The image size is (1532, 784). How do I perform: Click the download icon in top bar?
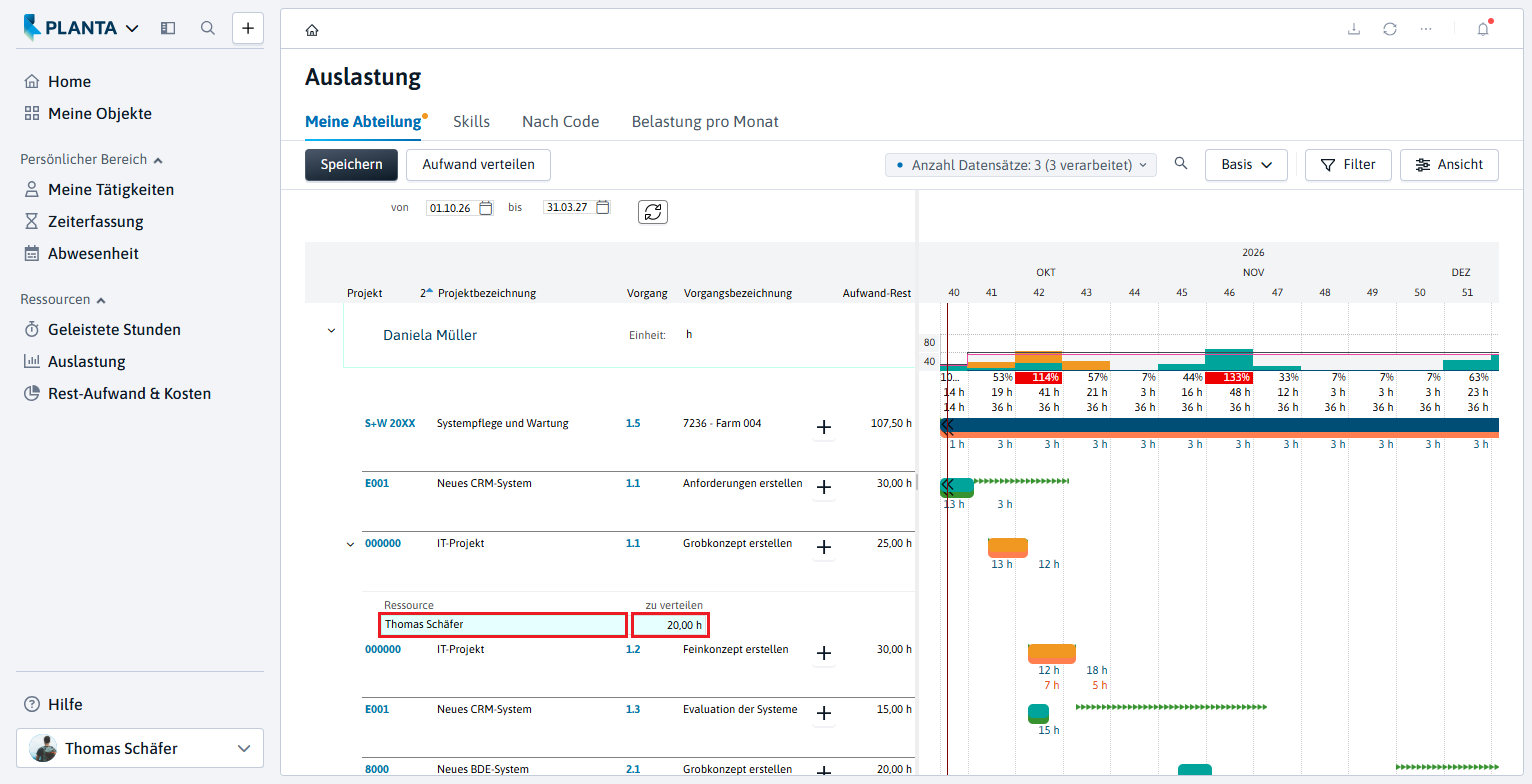pyautogui.click(x=1354, y=29)
